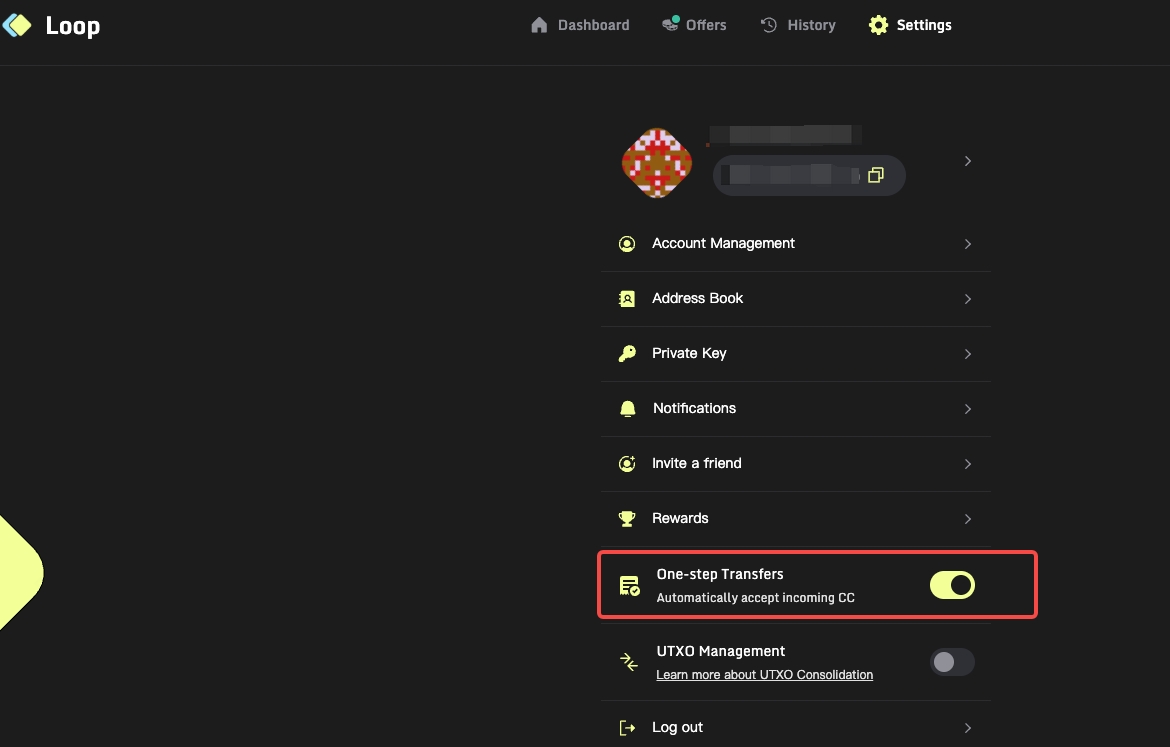Viewport: 1170px width, 747px height.
Task: Copy the wallet address with copy icon
Action: [x=875, y=175]
